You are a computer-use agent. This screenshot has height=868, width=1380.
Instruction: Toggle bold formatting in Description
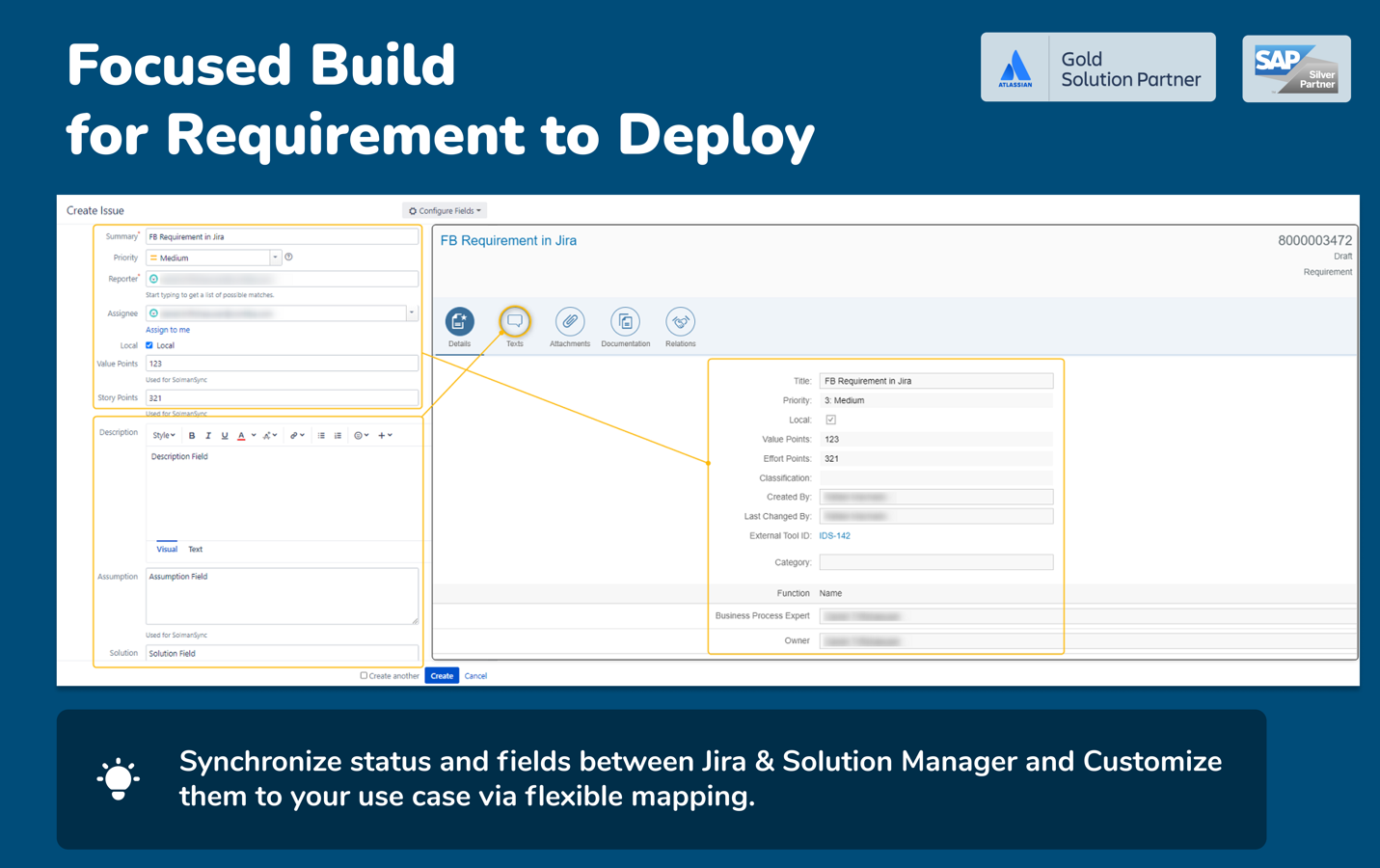coord(192,436)
